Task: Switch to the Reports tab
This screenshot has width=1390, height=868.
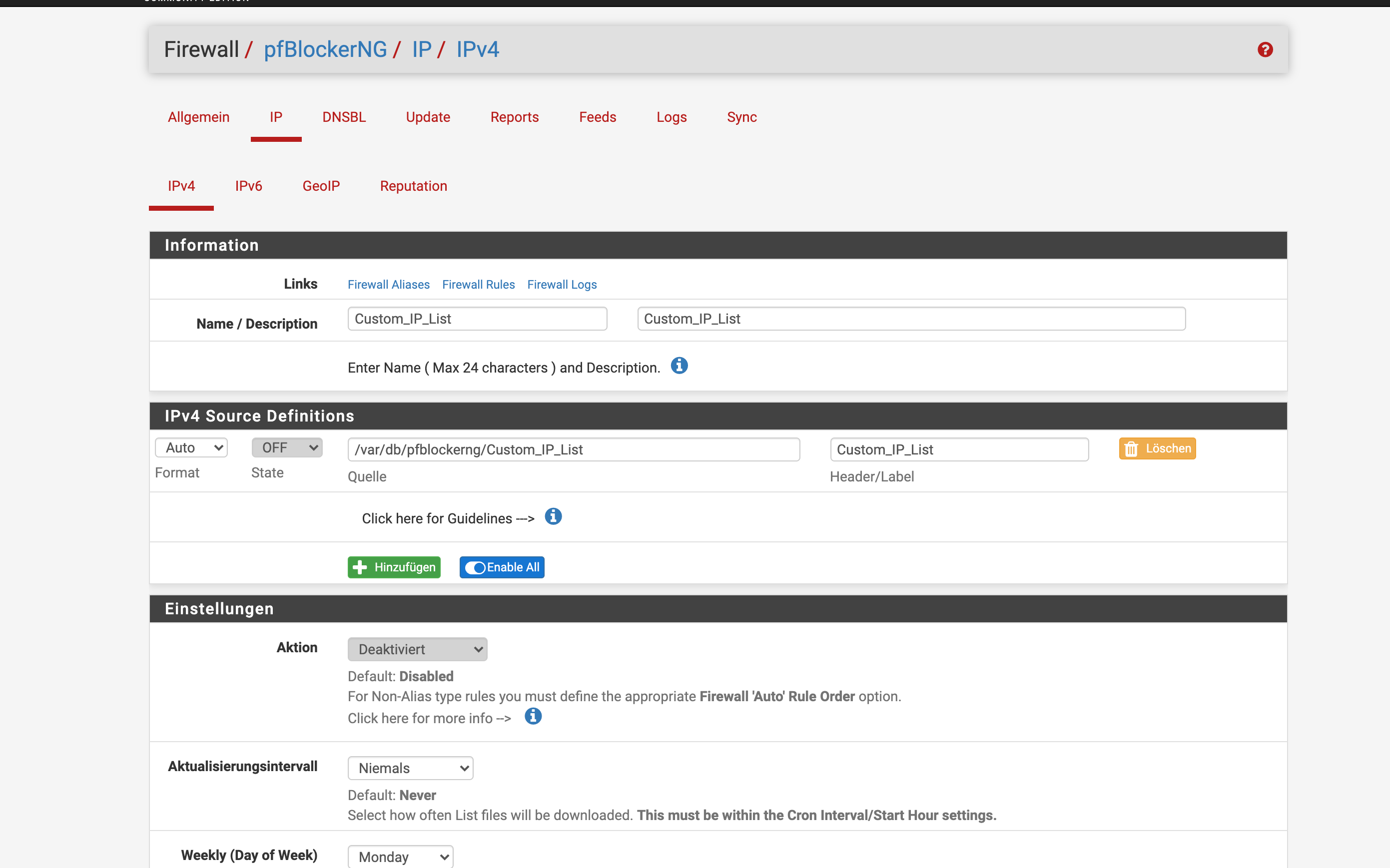Action: (515, 117)
